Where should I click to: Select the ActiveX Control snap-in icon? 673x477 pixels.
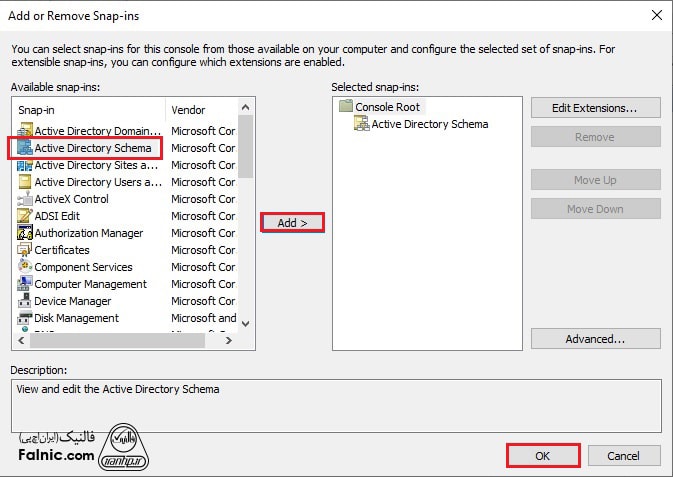pos(25,199)
